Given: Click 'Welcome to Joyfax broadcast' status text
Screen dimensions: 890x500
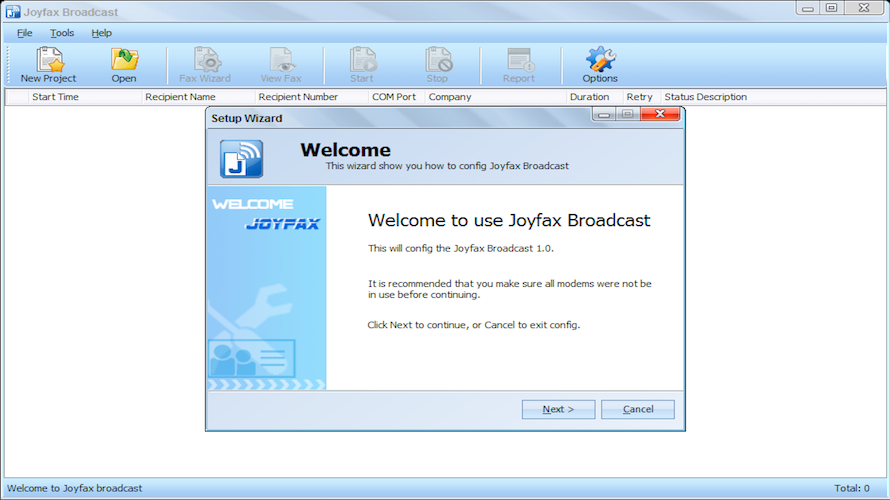Looking at the screenshot, I should pos(74,488).
